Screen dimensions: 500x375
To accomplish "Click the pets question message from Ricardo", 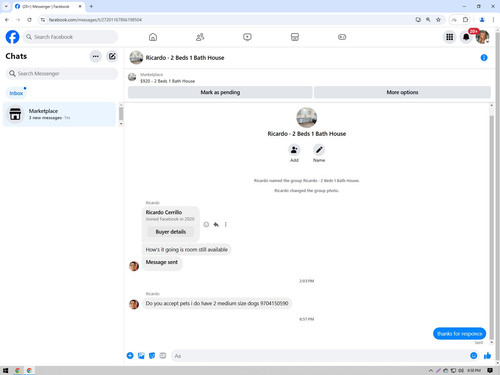I will pyautogui.click(x=217, y=303).
